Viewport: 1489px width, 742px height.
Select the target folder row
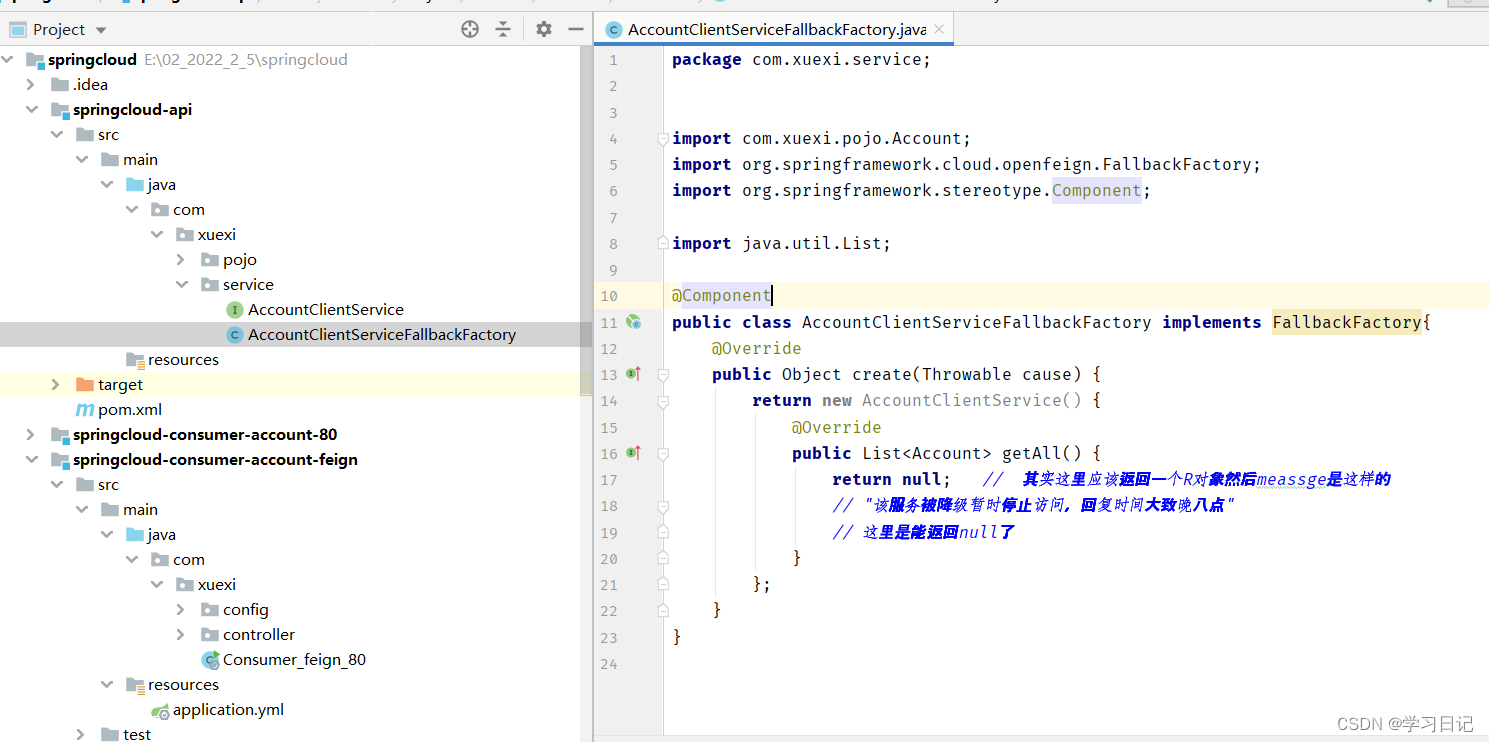point(290,385)
